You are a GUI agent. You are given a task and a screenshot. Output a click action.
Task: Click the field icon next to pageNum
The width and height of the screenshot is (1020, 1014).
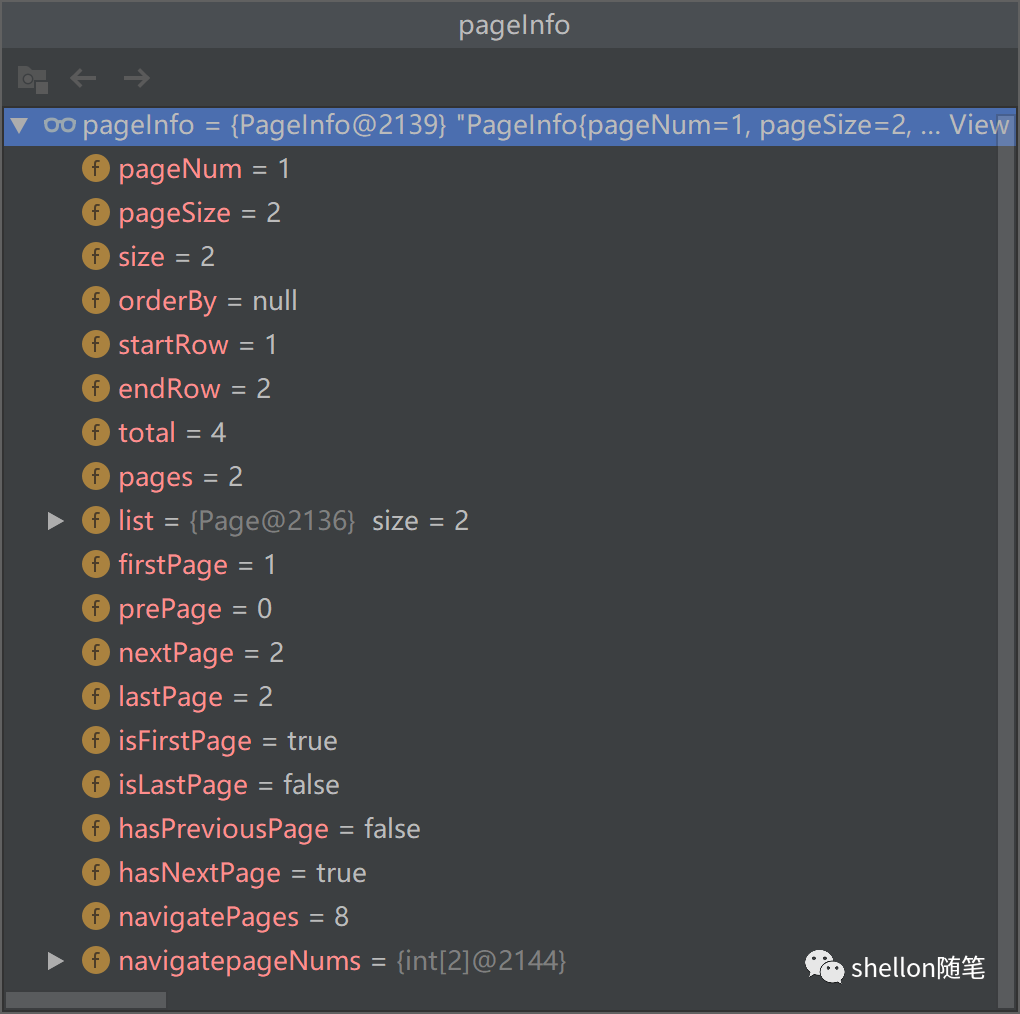[95, 169]
